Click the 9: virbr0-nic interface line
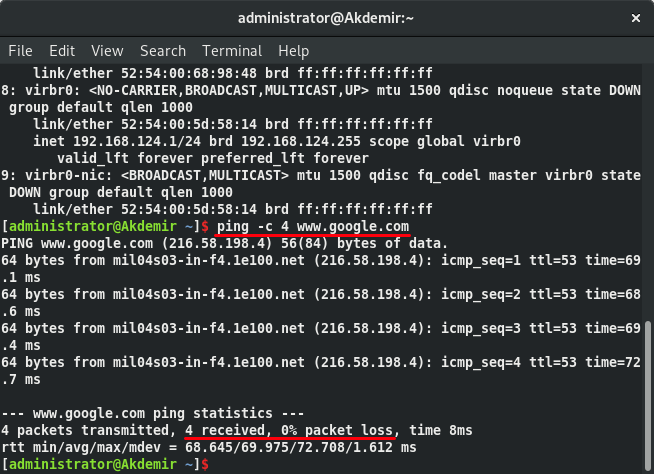654x474 pixels. pyautogui.click(x=320, y=175)
